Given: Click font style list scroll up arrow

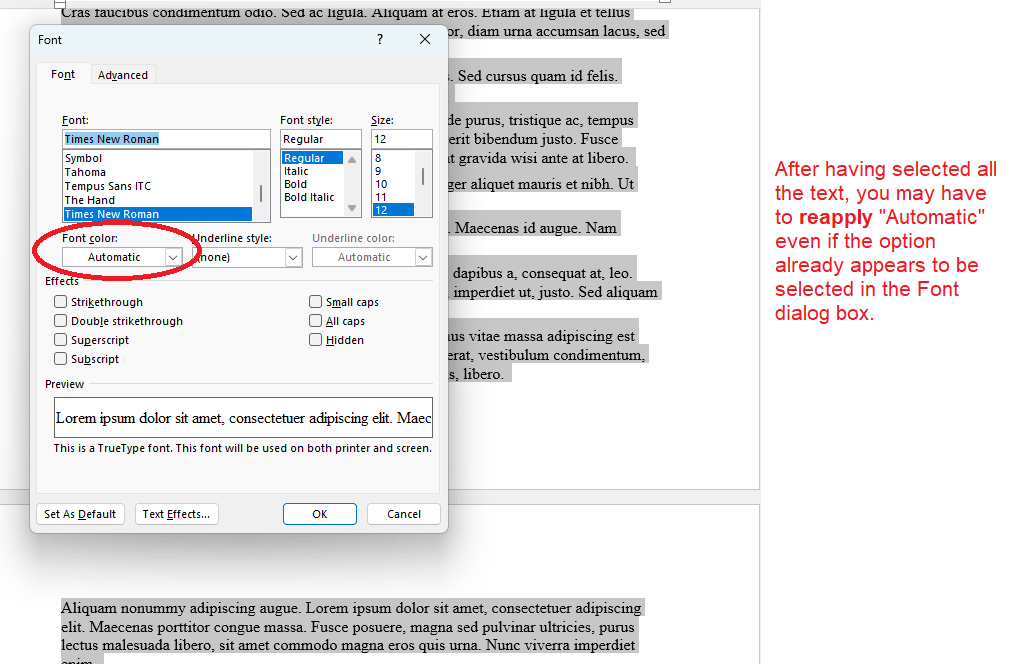Looking at the screenshot, I should coord(352,159).
